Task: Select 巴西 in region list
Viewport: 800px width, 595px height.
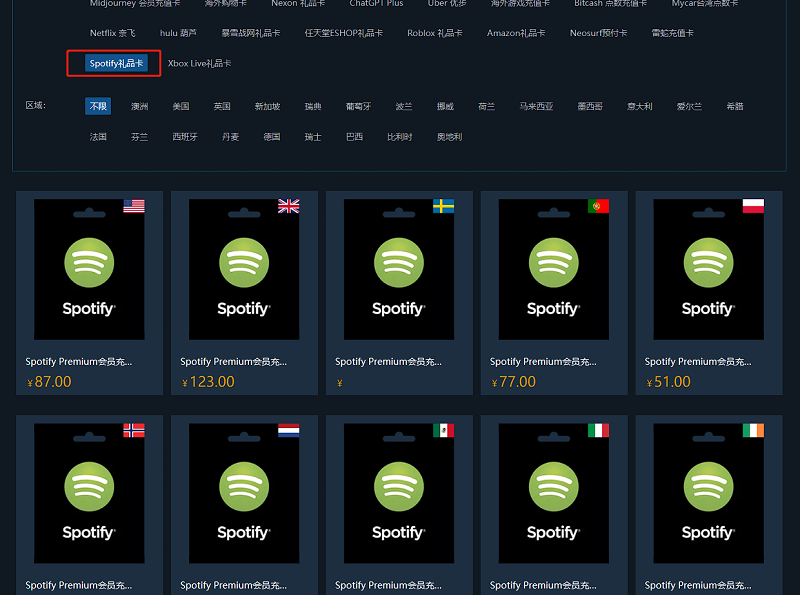Action: [354, 137]
